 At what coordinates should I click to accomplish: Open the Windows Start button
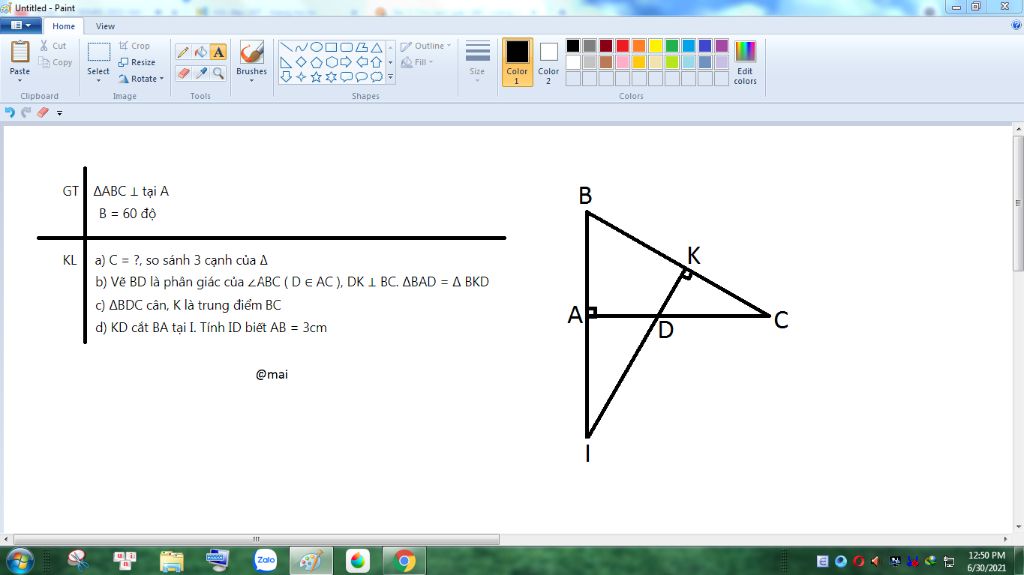click(20, 561)
